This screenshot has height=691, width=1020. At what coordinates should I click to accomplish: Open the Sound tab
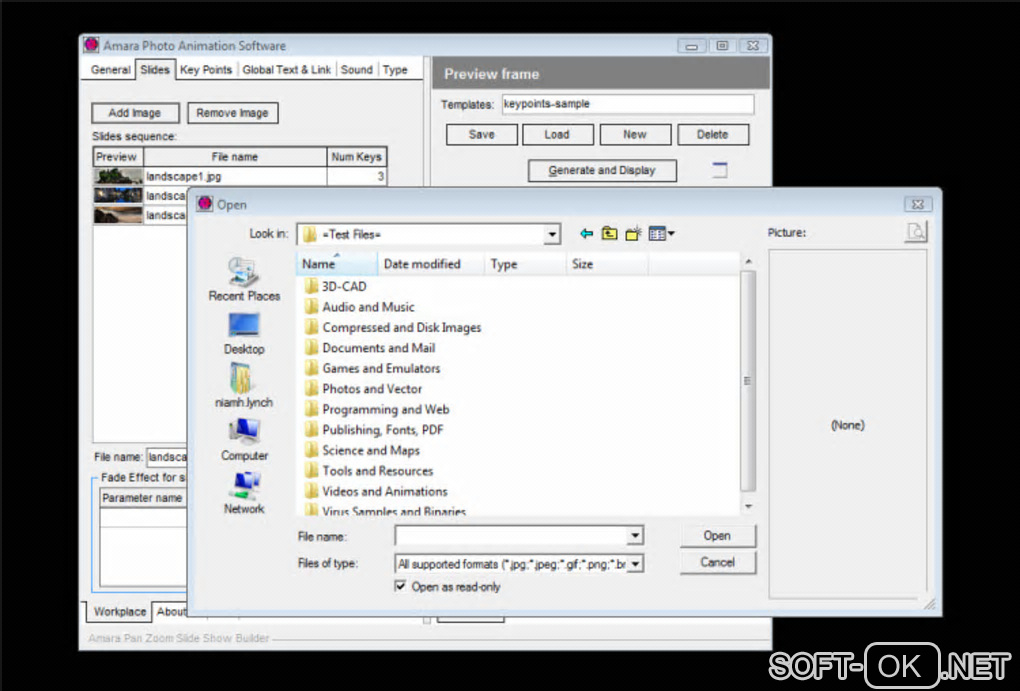pos(356,70)
